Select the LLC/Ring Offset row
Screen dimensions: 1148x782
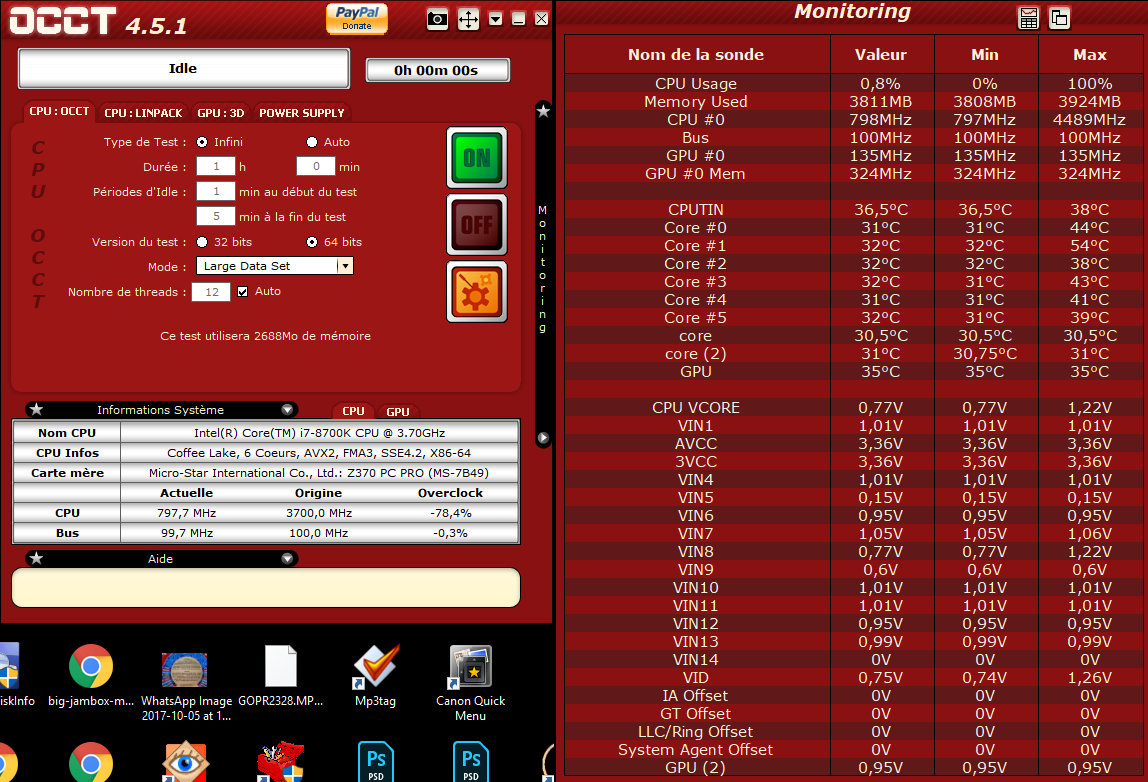click(x=854, y=731)
